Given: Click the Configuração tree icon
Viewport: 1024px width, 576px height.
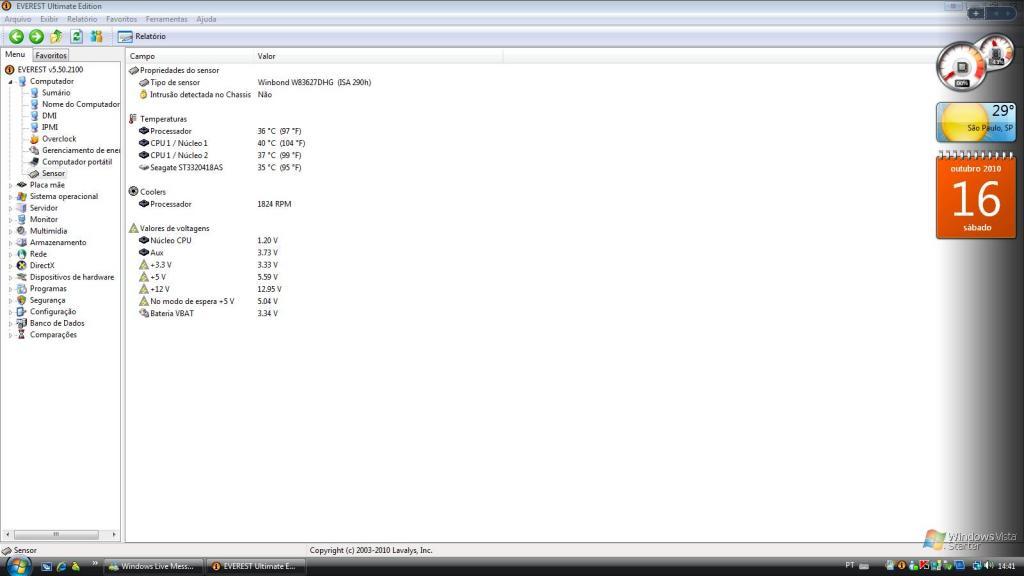Looking at the screenshot, I should pos(22,312).
